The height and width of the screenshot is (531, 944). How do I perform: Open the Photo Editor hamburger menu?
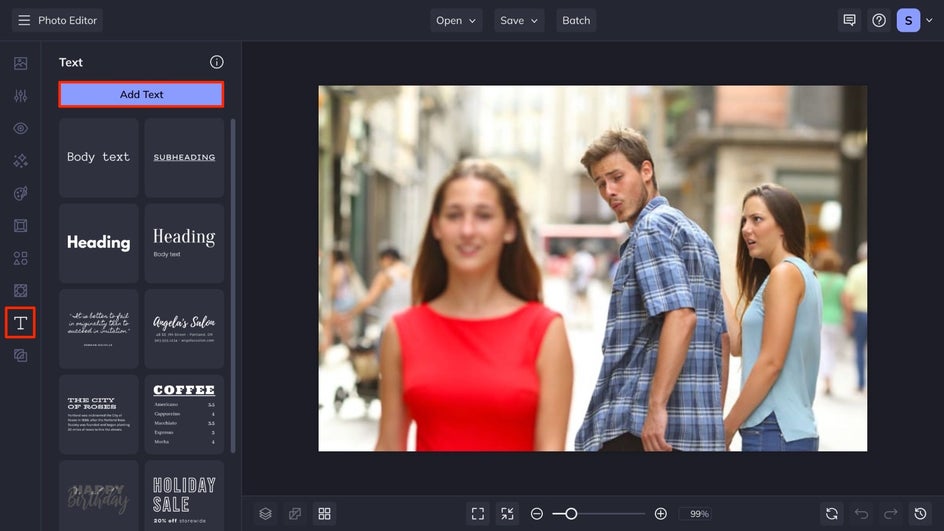point(24,20)
